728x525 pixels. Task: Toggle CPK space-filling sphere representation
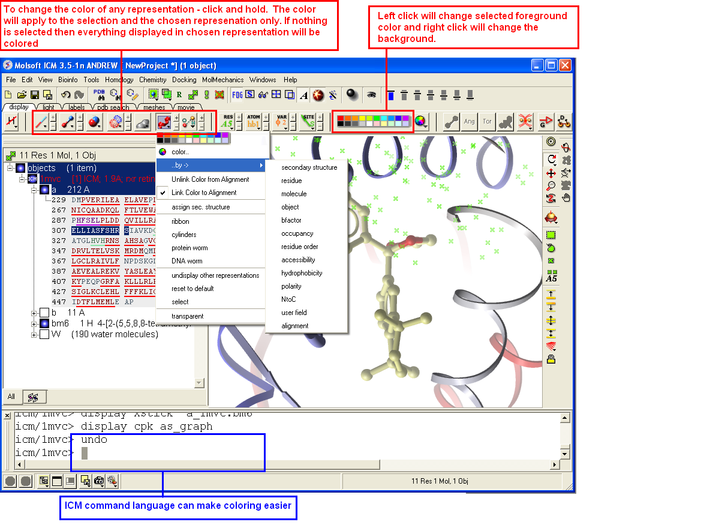point(94,123)
